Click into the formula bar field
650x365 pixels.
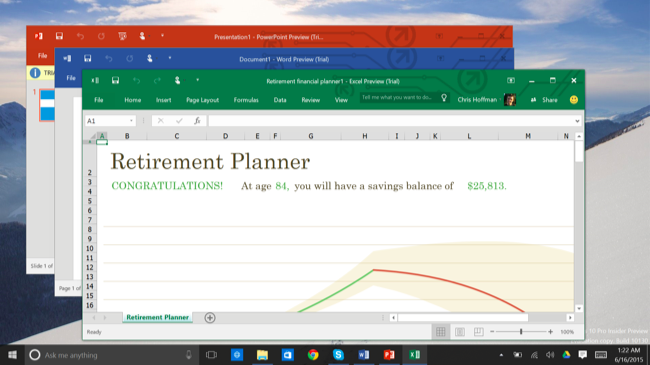391,121
